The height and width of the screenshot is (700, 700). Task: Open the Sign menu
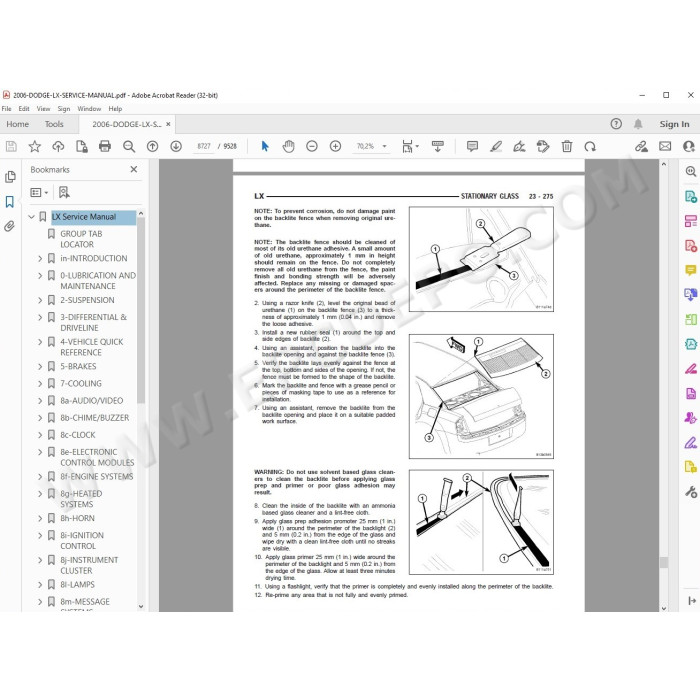point(64,108)
